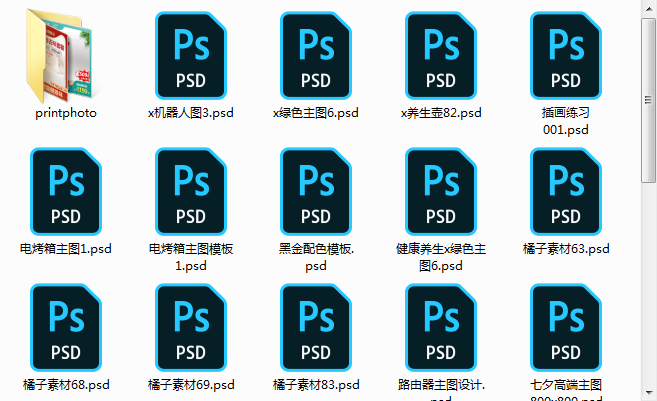Select the 橘子素材63.psd file icon
The height and width of the screenshot is (401, 657).
[x=566, y=191]
